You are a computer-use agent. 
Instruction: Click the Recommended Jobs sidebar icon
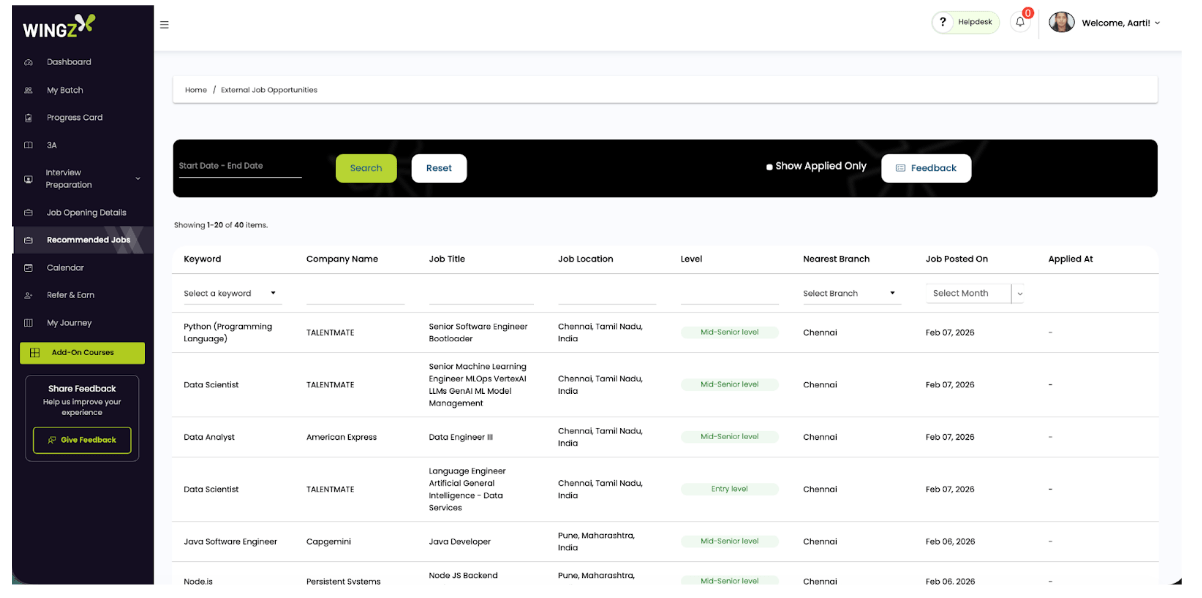click(x=28, y=240)
